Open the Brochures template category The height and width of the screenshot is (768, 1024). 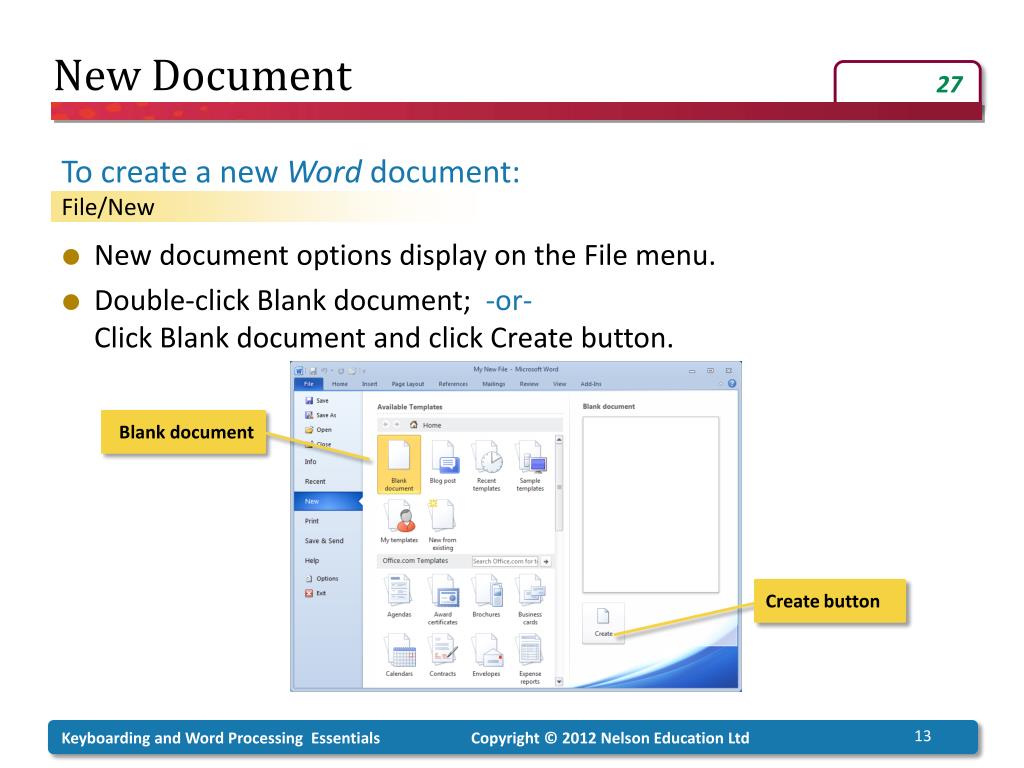point(487,595)
